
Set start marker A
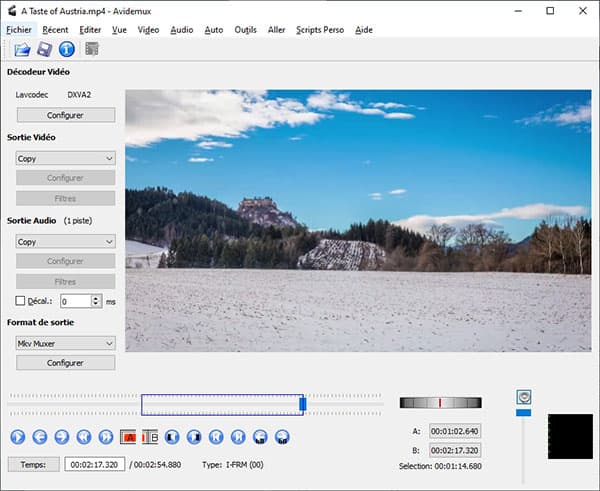[128, 437]
